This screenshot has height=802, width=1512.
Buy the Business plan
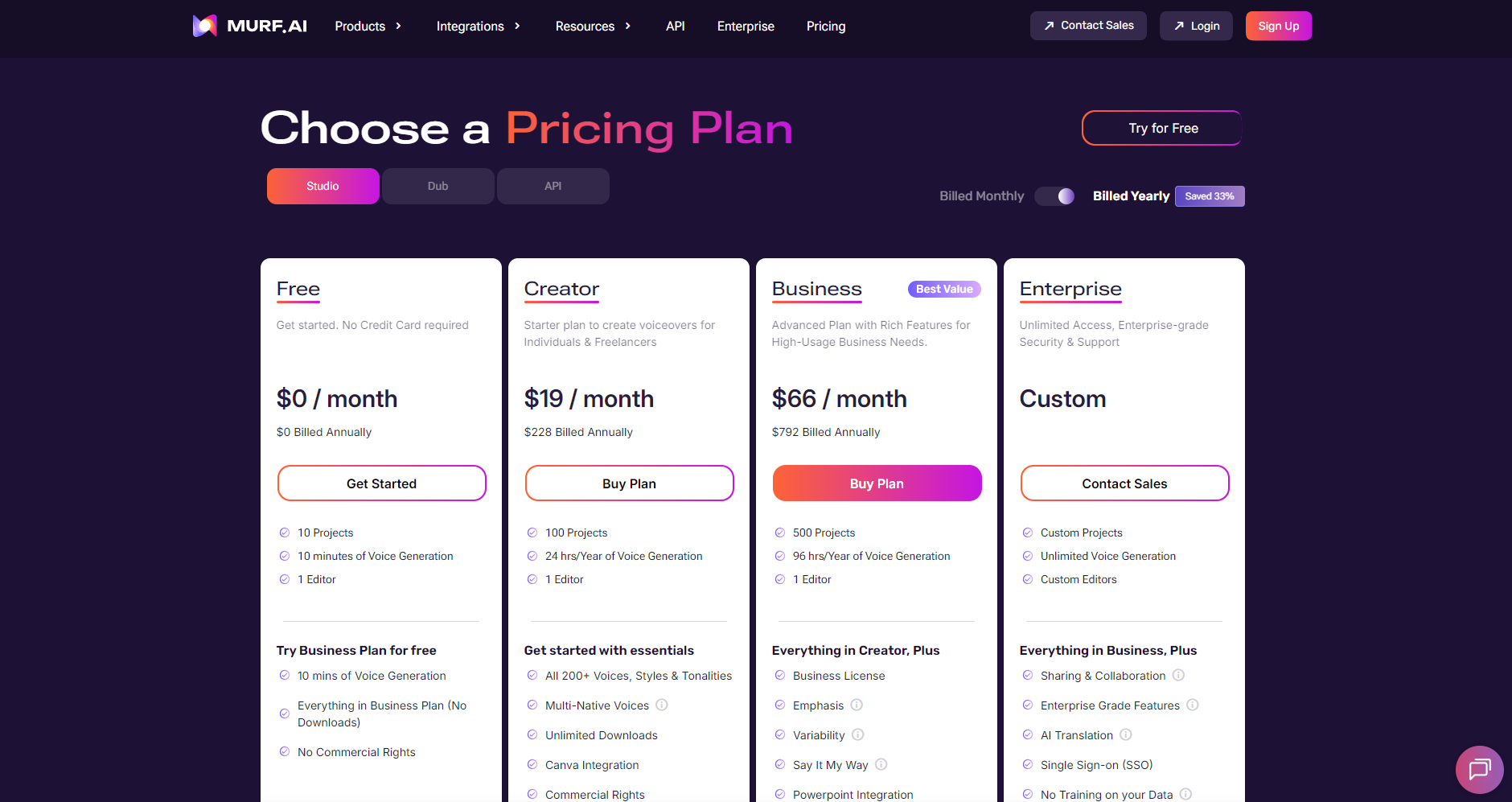[877, 483]
